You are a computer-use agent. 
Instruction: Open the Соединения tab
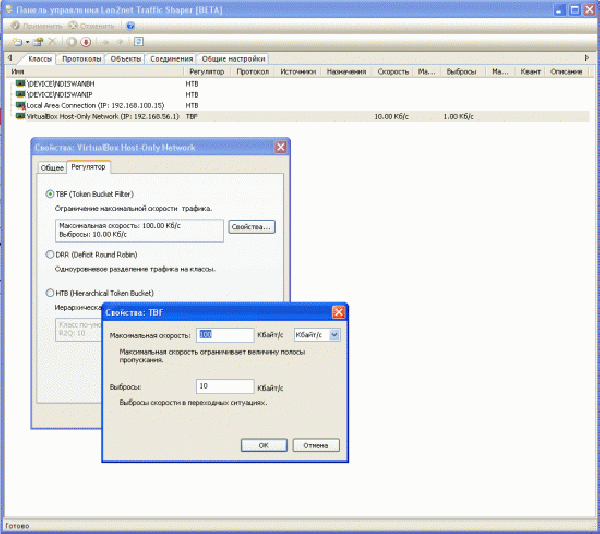(x=171, y=59)
